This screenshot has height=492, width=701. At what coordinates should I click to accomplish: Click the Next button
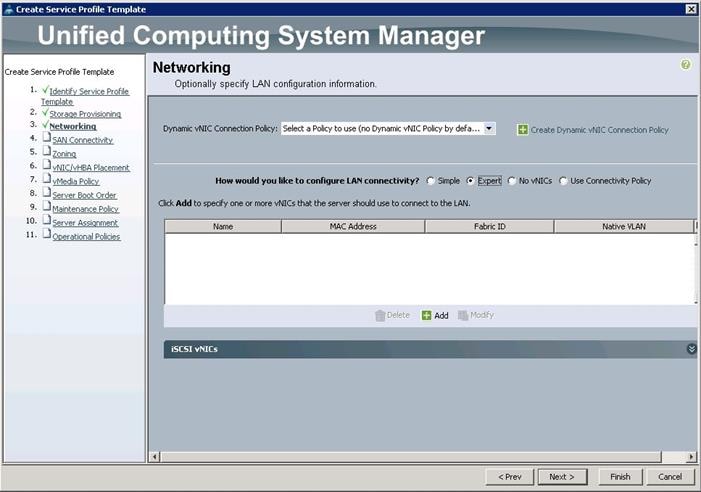point(562,477)
